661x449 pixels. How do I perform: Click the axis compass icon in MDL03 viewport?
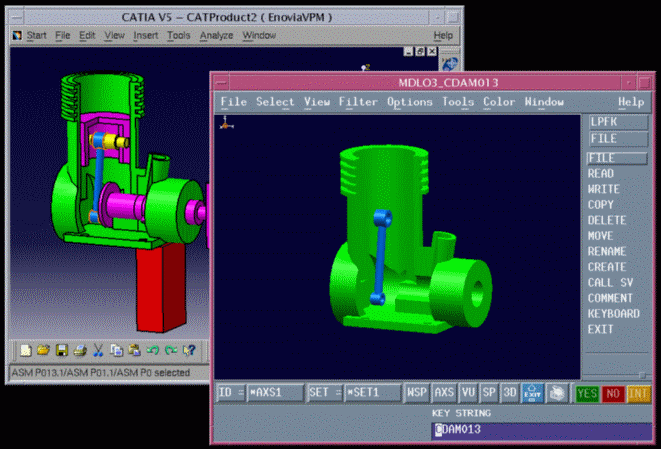[226, 123]
